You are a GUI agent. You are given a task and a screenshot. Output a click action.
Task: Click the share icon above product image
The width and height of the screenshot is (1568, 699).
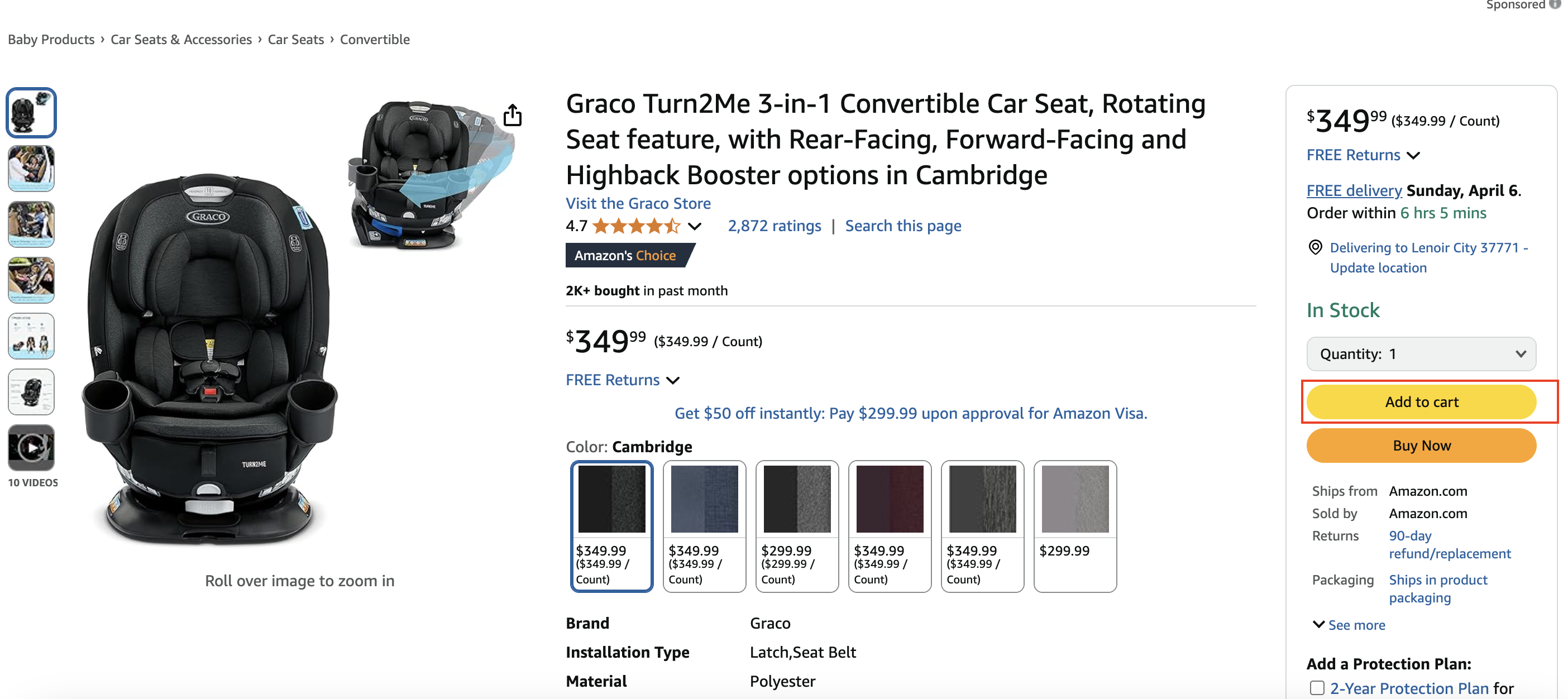(513, 115)
